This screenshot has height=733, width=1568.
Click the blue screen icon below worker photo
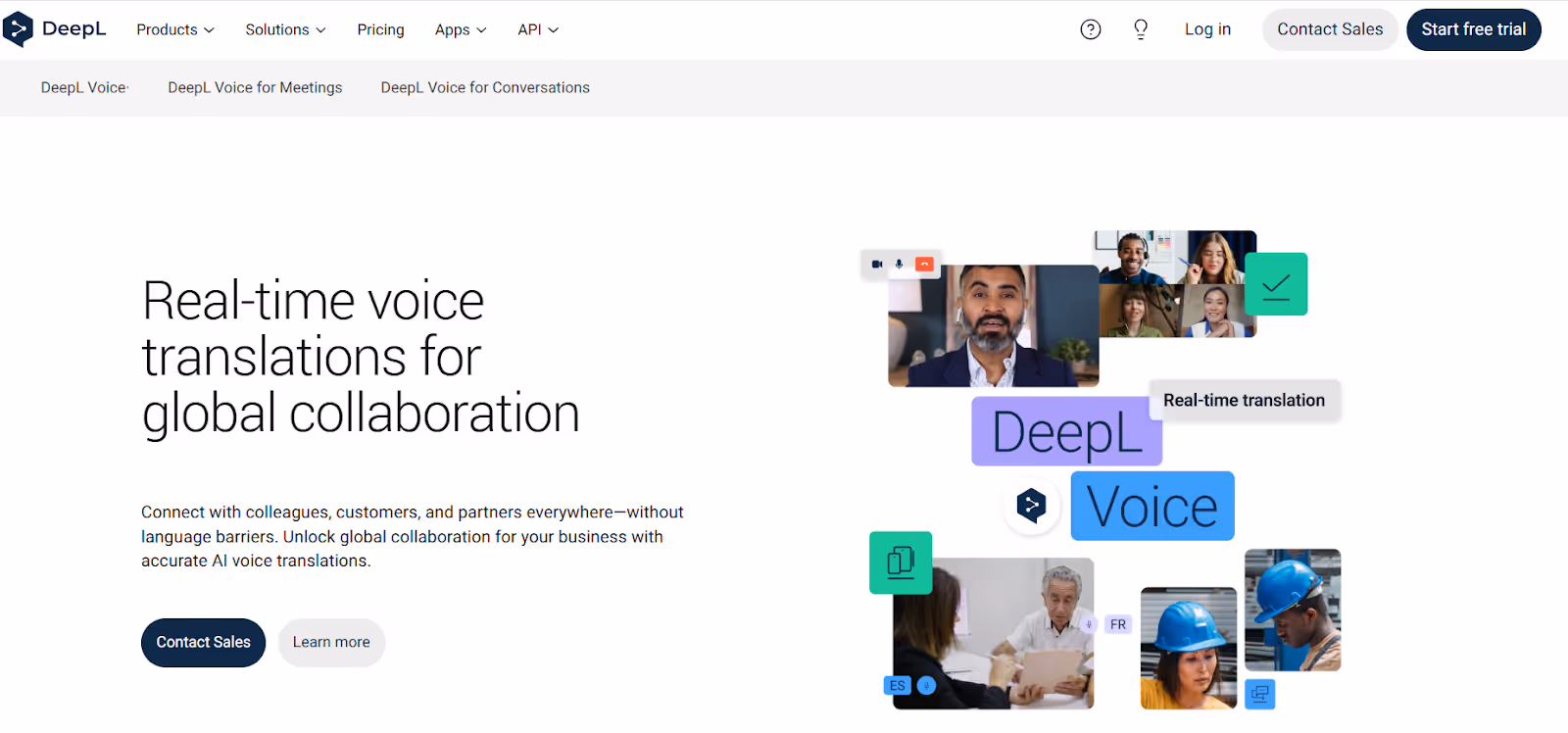coord(1260,694)
